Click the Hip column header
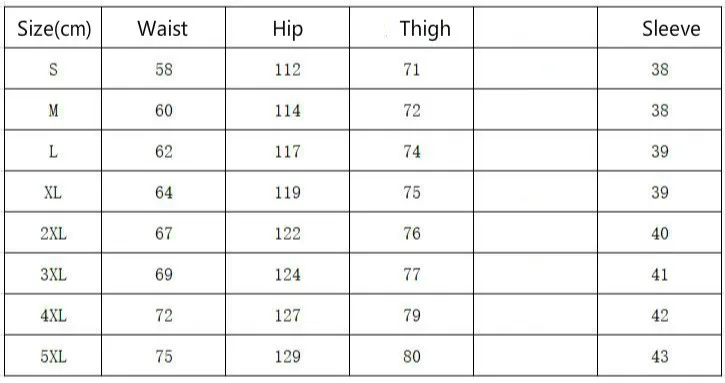The image size is (725, 383). [x=288, y=30]
